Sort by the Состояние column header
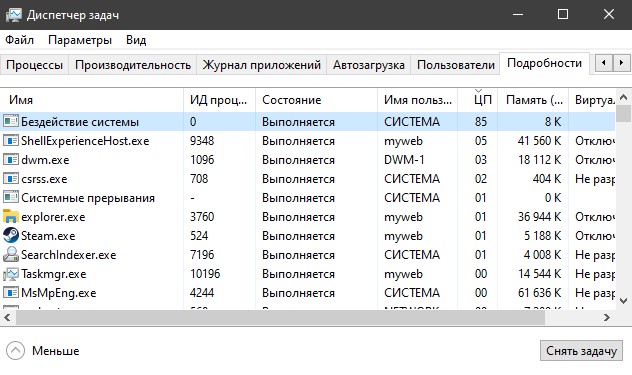 pos(316,100)
